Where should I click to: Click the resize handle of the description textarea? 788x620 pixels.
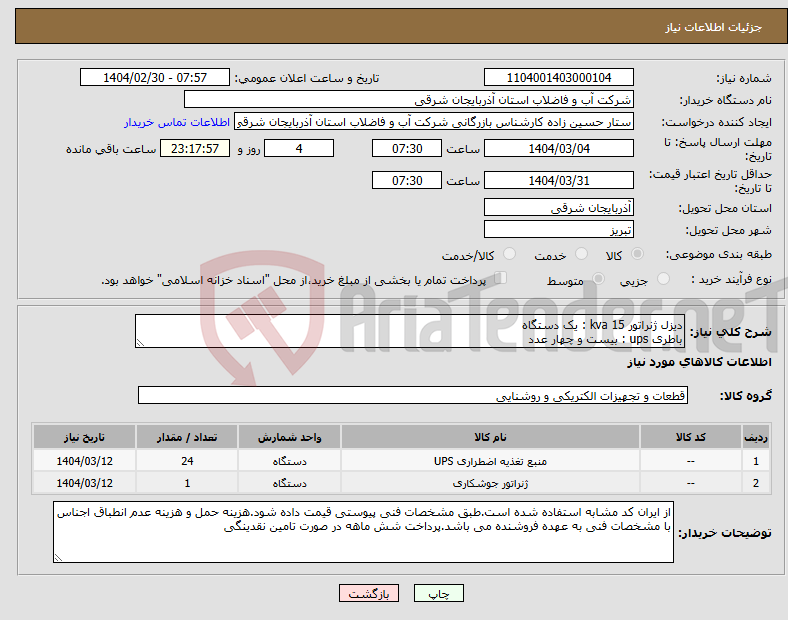[140, 343]
